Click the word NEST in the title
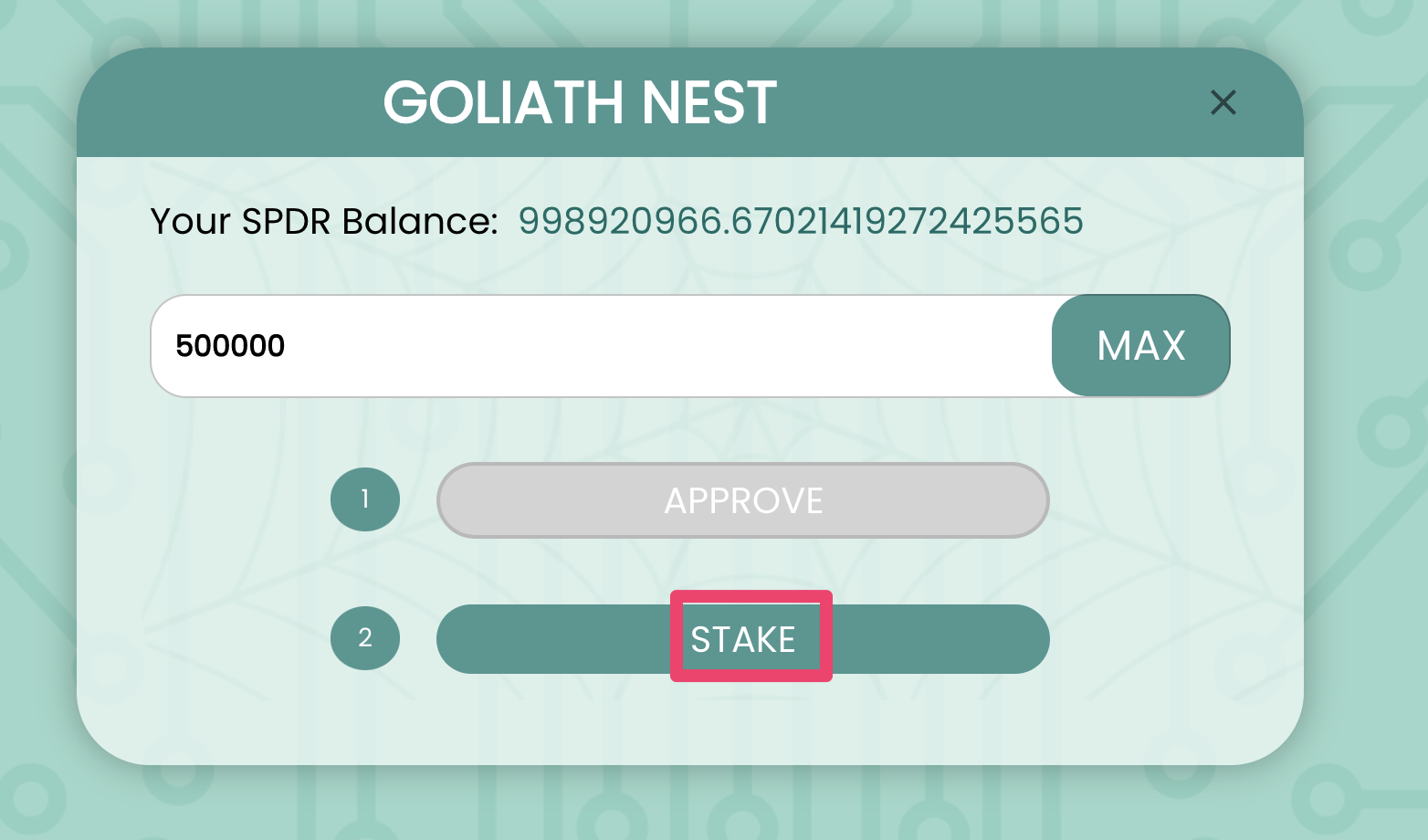The height and width of the screenshot is (840, 1428). pos(709,102)
